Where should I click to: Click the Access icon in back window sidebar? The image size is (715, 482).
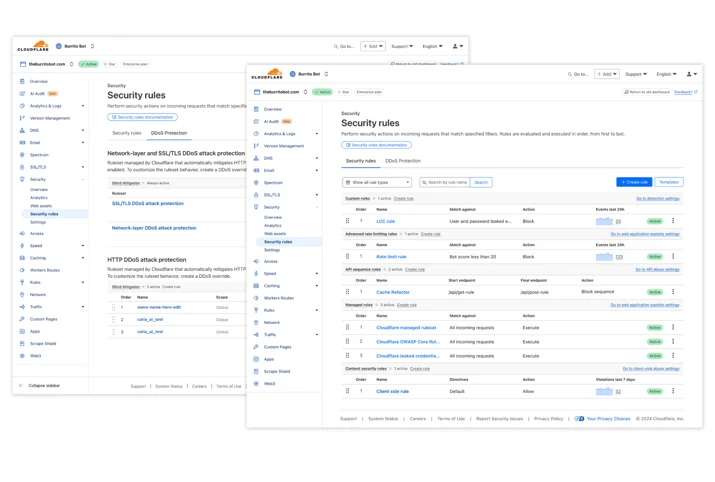(22, 233)
